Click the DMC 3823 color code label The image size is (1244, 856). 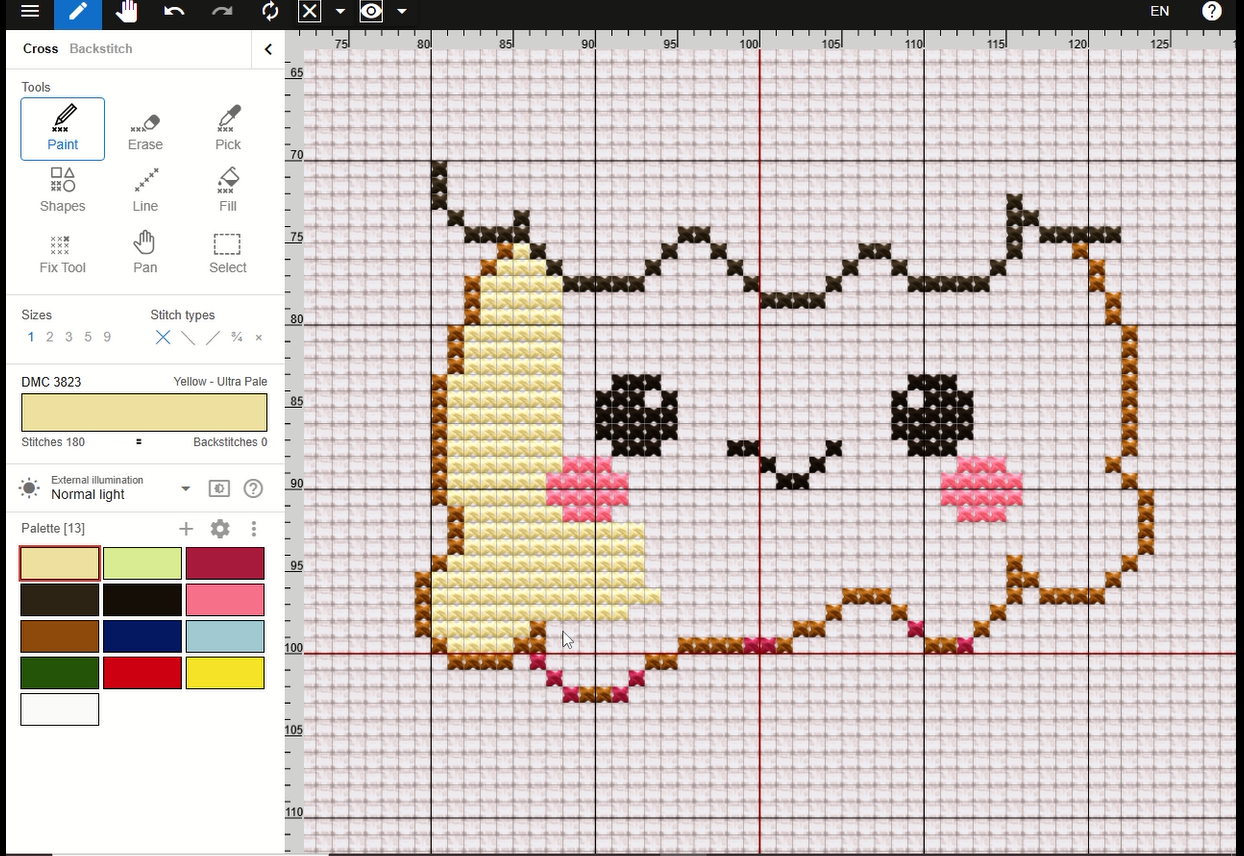tap(51, 382)
